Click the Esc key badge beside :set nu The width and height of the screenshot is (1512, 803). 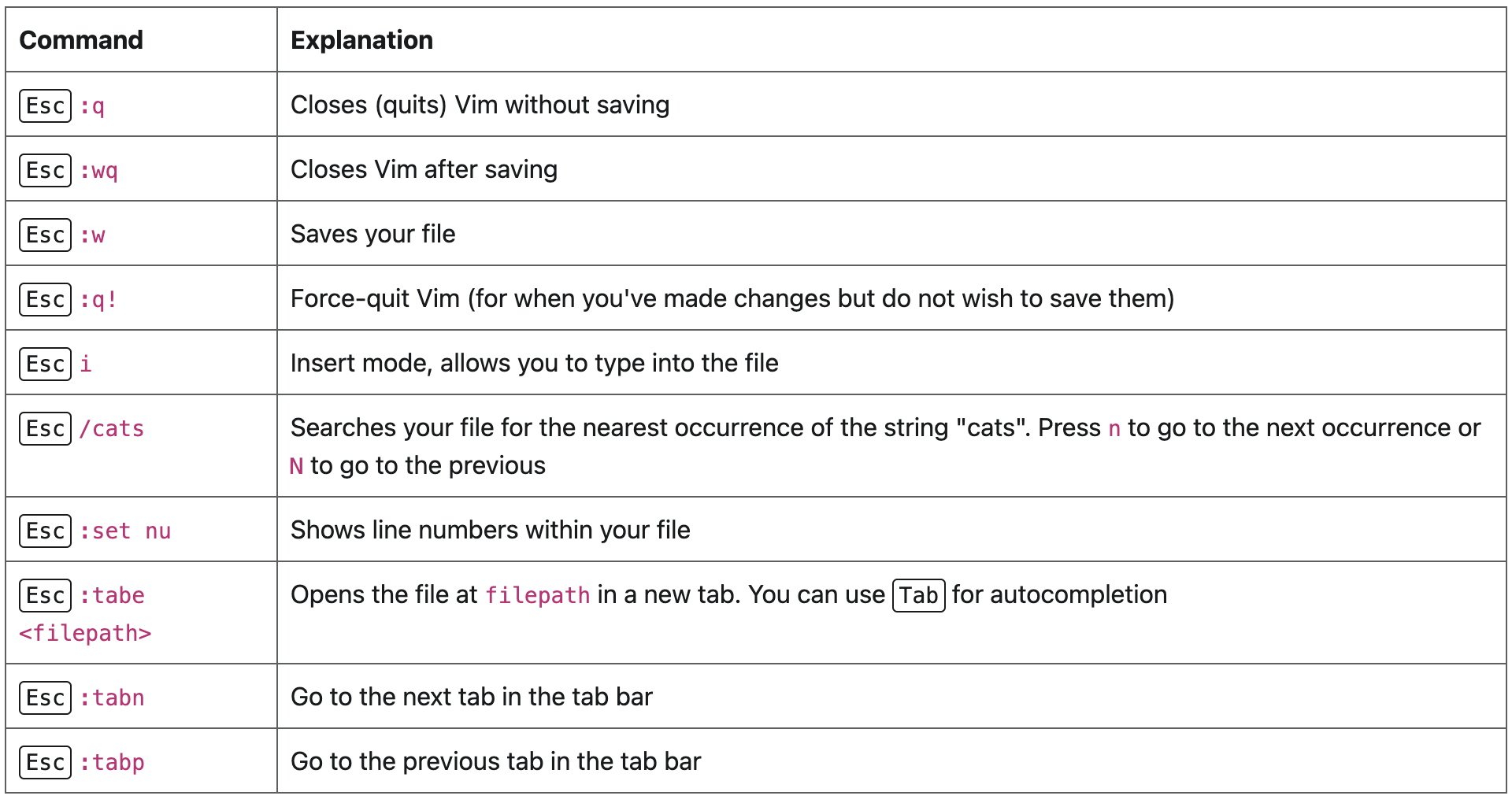(x=45, y=531)
